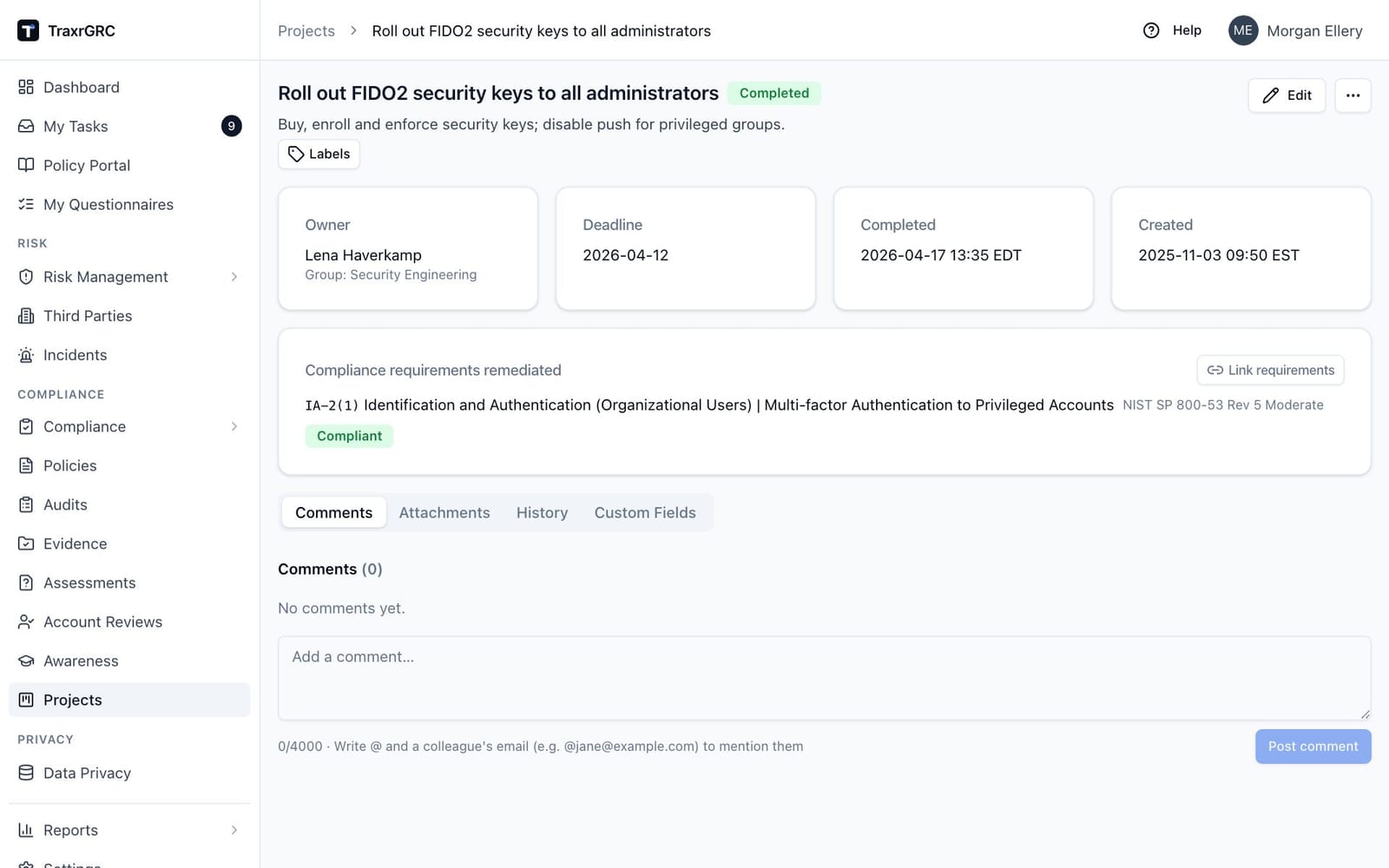
Task: Switch to the History tab
Action: pyautogui.click(x=542, y=513)
